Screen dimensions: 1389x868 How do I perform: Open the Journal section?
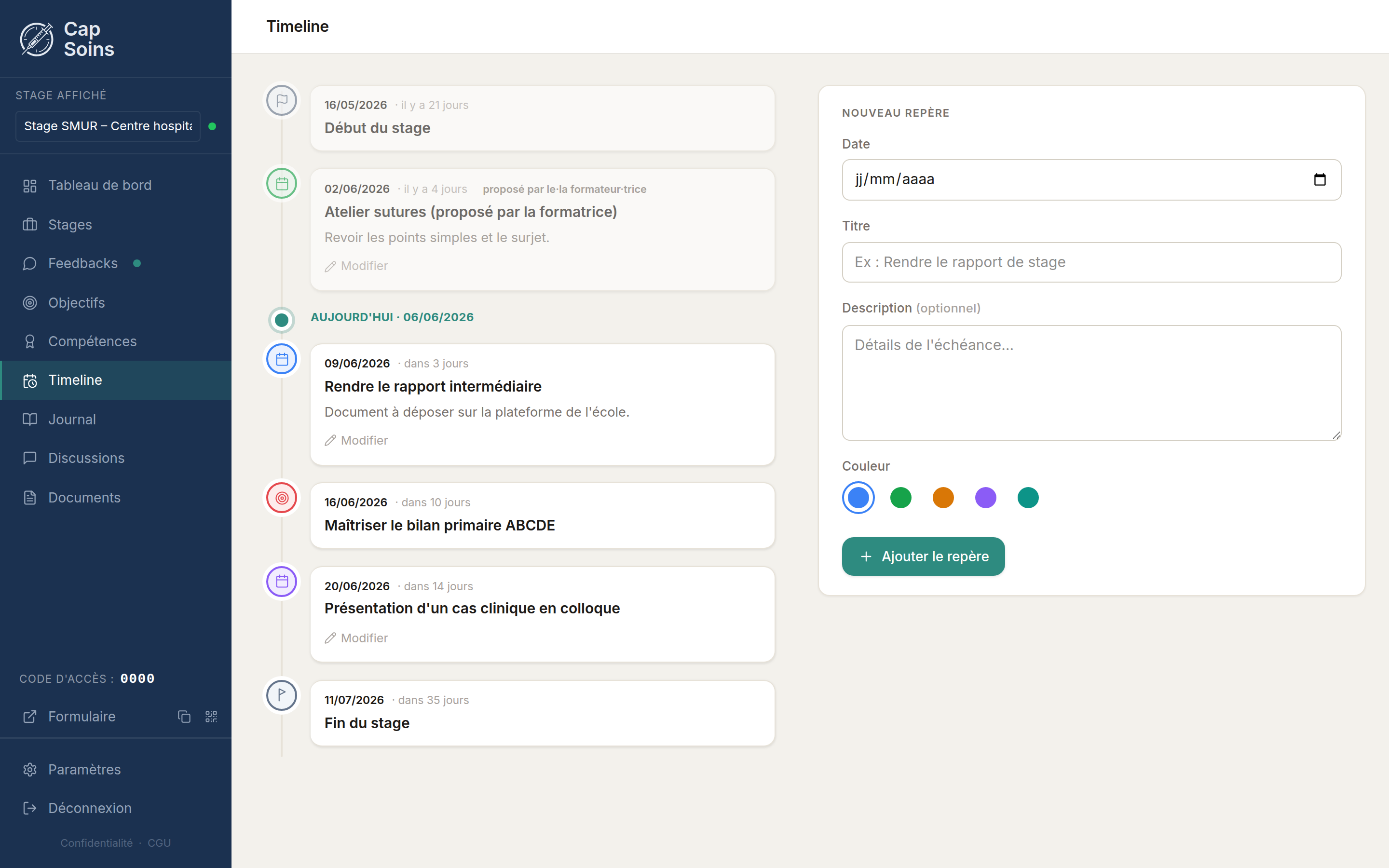point(116,419)
